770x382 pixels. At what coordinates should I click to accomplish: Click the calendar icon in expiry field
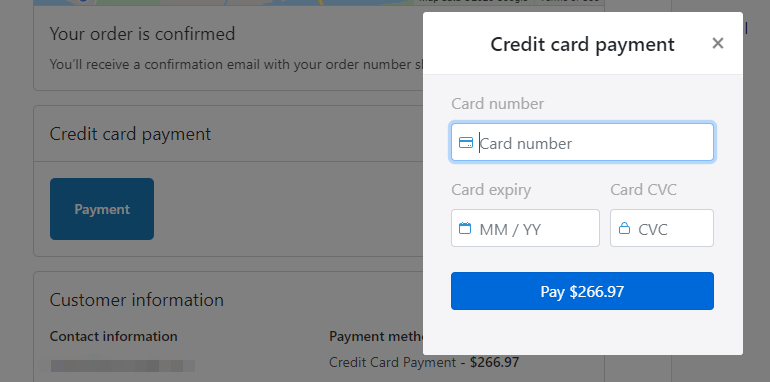[465, 228]
